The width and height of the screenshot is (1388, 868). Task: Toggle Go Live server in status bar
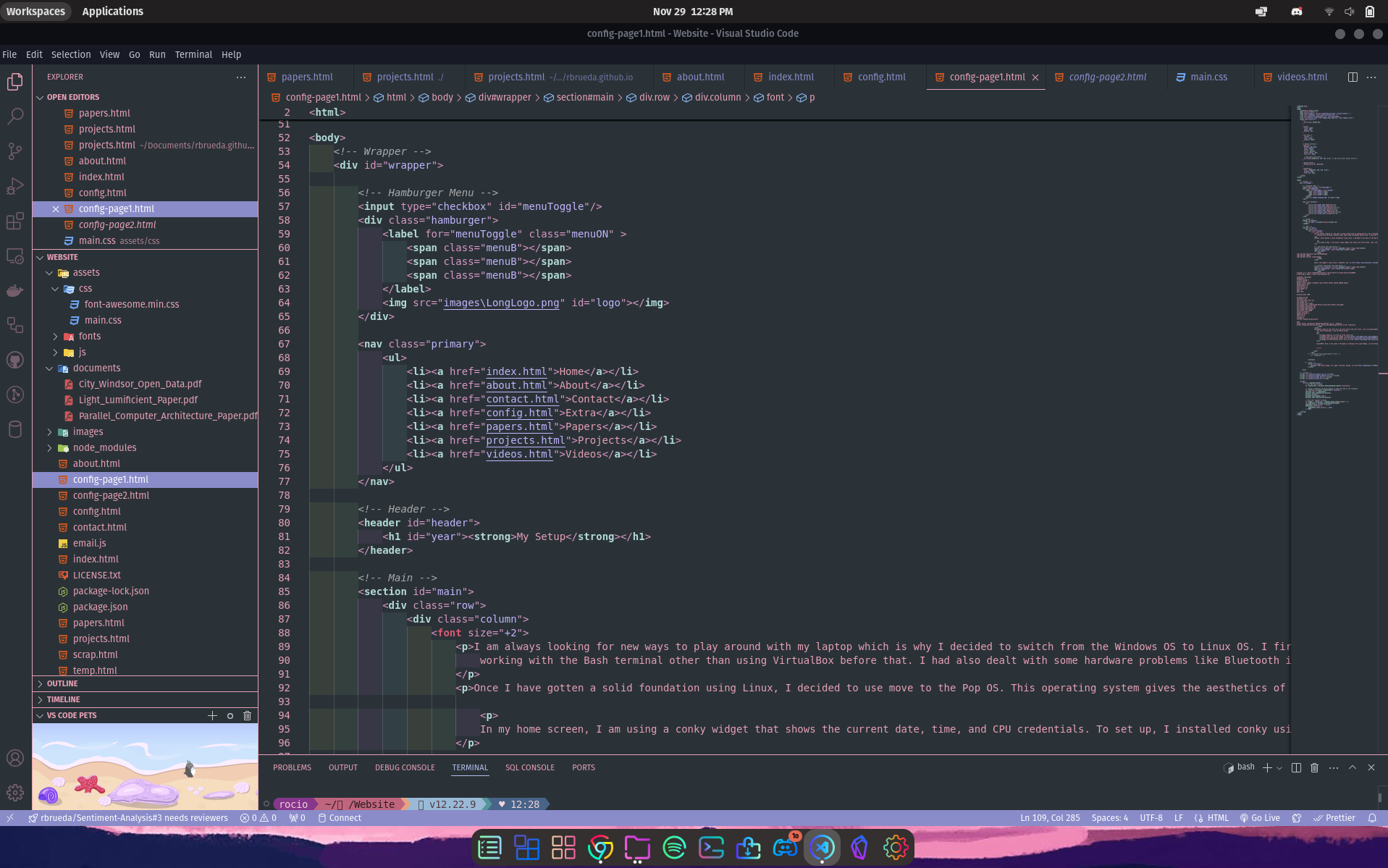(x=1260, y=818)
